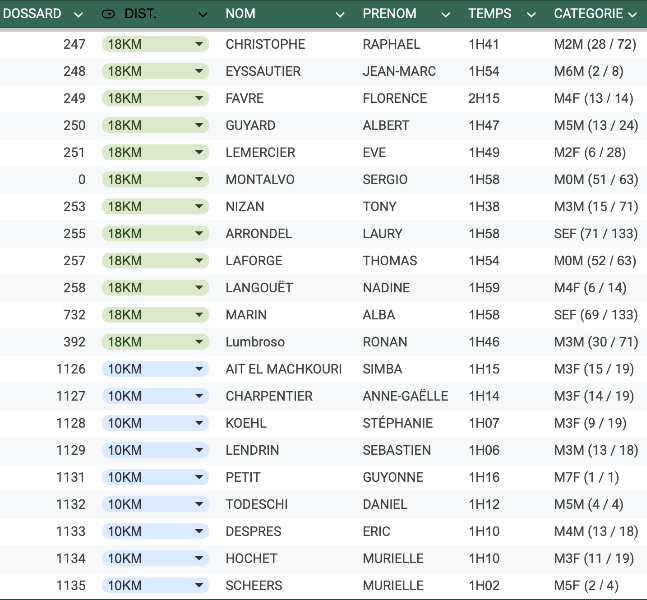Select time cell 1H06
Viewport: 647px width, 600px height.
tap(484, 450)
